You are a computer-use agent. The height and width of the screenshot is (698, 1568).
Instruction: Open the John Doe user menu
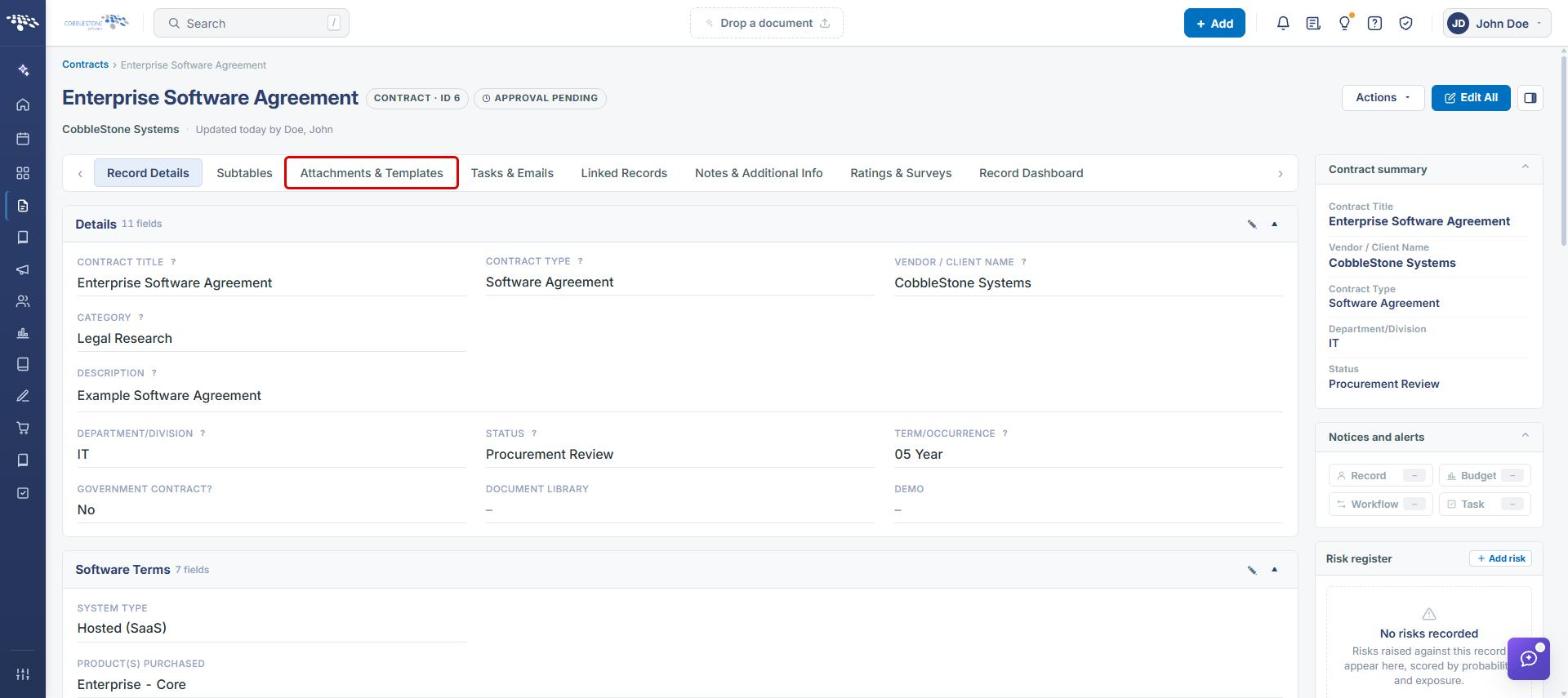[x=1495, y=23]
